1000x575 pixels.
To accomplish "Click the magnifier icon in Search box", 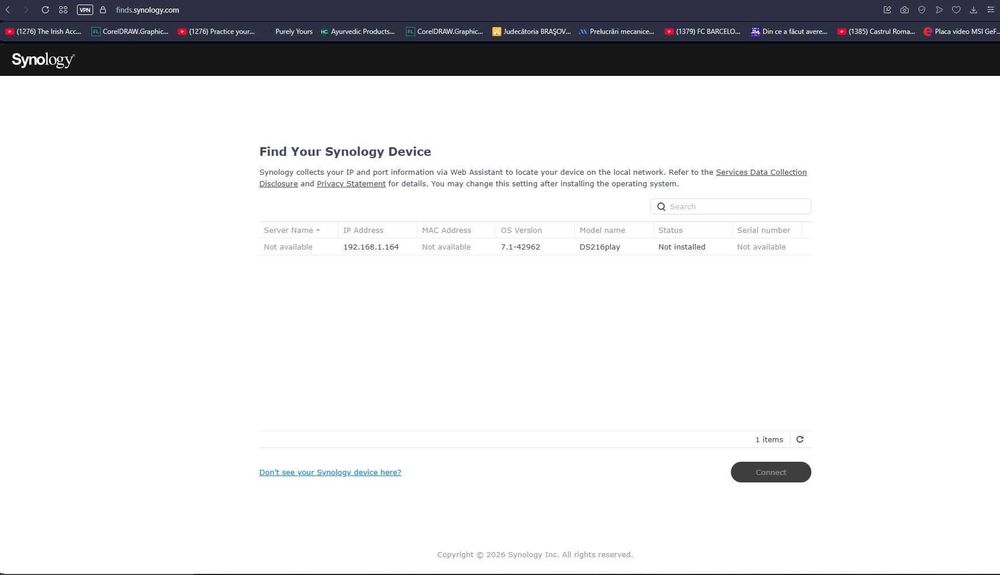I will point(661,207).
